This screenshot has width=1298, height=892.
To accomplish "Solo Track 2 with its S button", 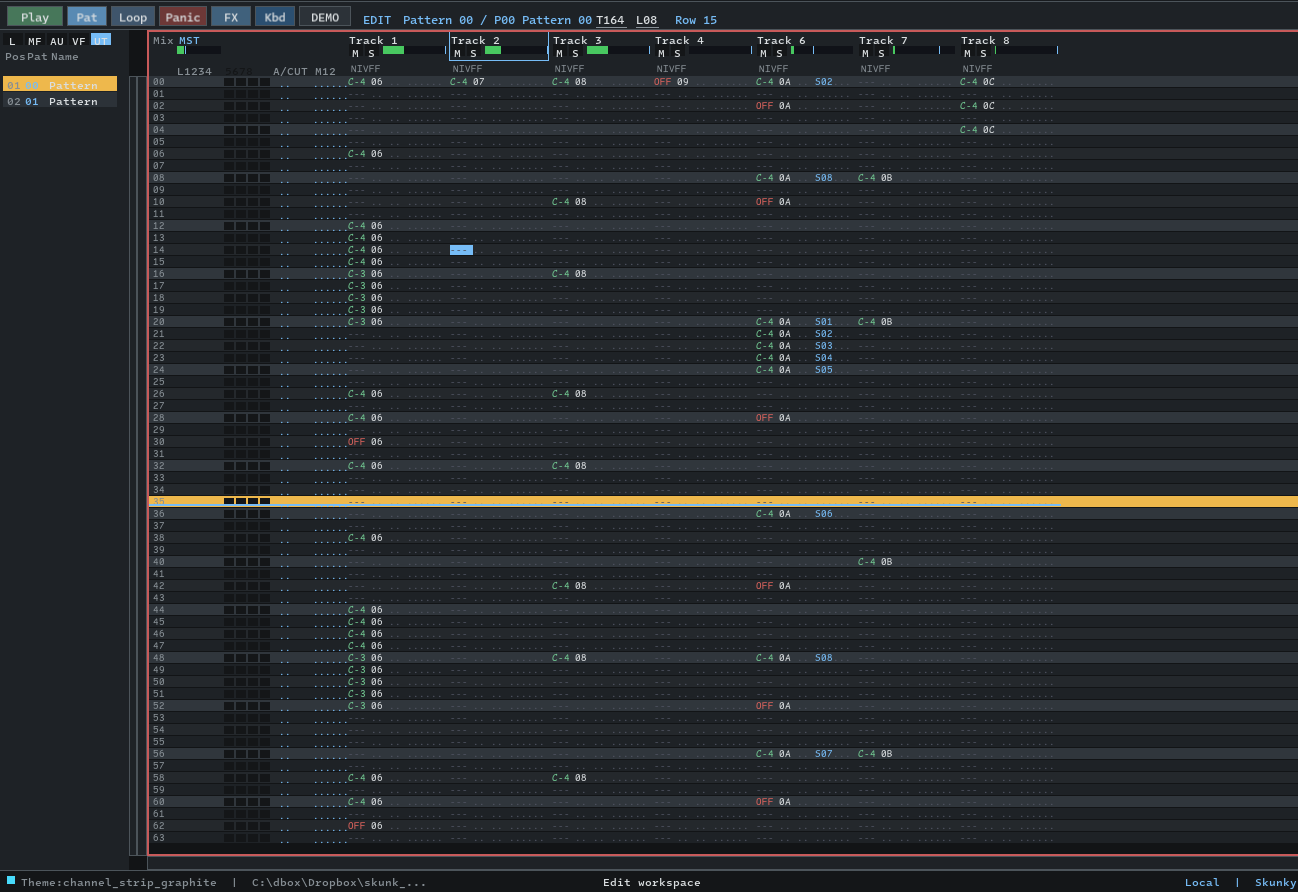I will point(473,53).
